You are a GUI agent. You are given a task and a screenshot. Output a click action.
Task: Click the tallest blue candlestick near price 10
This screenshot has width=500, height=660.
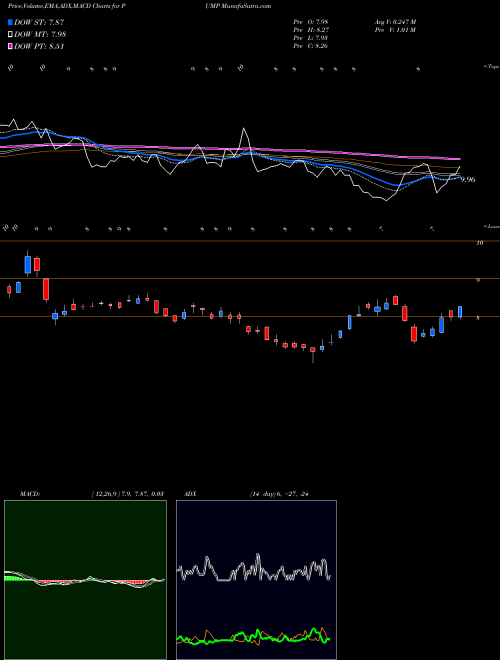pyautogui.click(x=28, y=264)
